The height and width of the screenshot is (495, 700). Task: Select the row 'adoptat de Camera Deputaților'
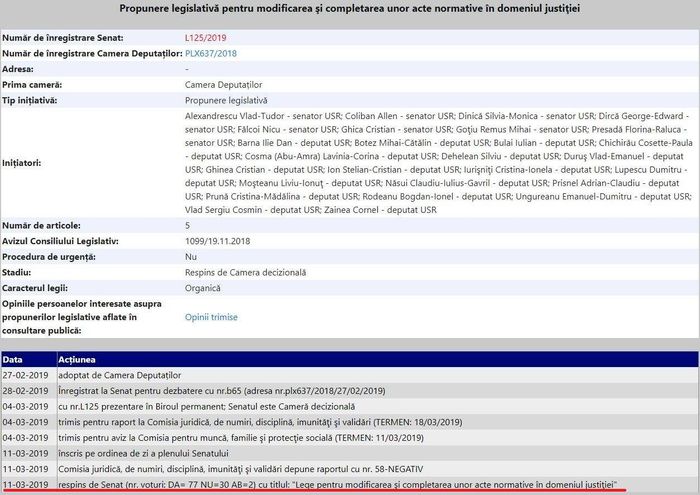click(x=378, y=375)
